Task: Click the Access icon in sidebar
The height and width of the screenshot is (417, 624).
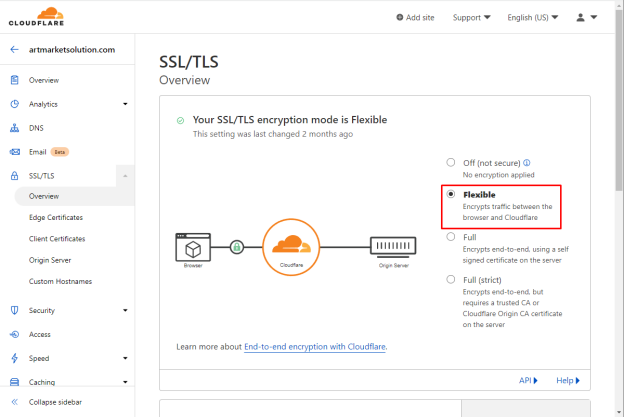Action: (14, 334)
